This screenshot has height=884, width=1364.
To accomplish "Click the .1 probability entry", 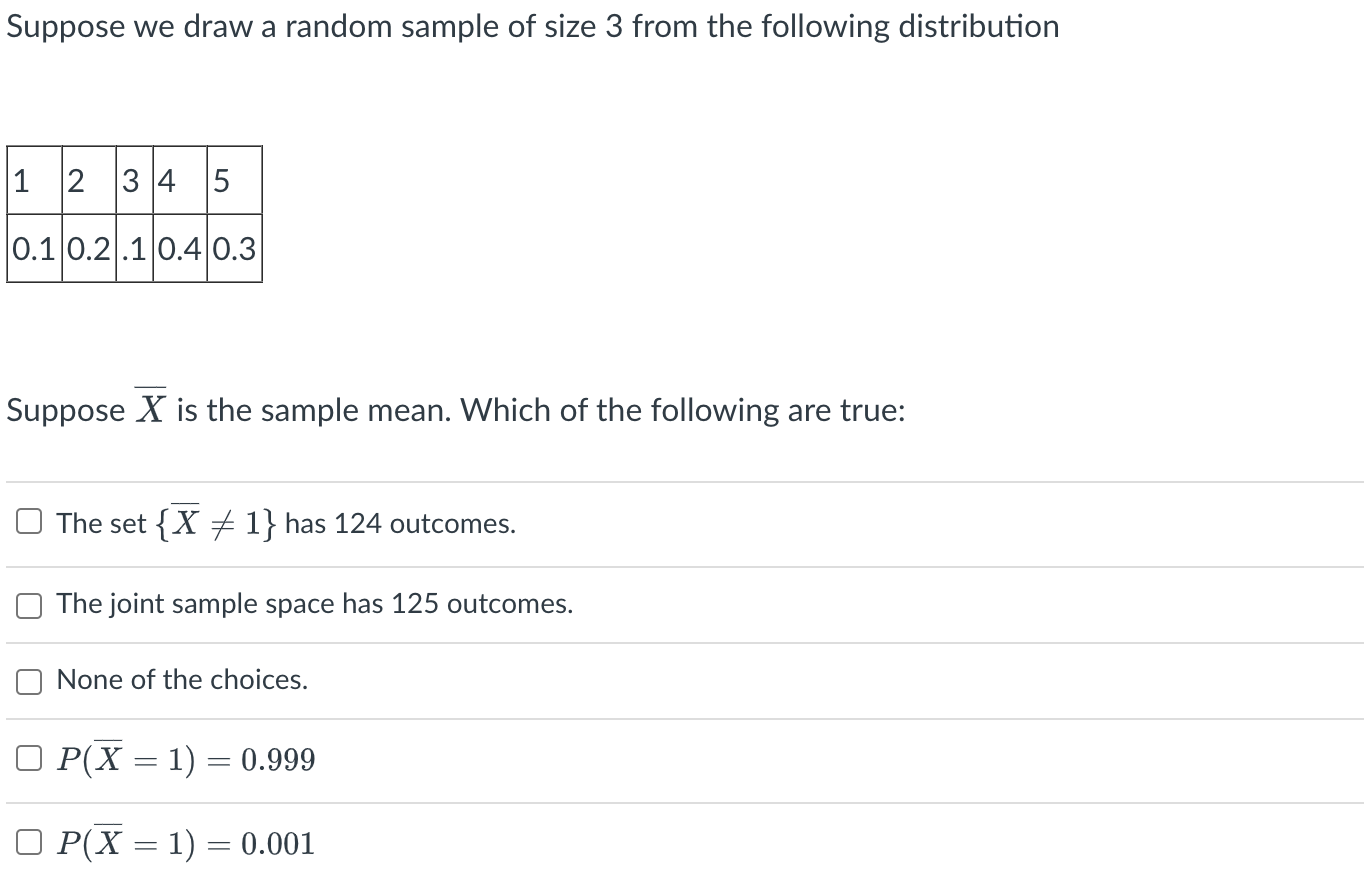I will [x=134, y=248].
